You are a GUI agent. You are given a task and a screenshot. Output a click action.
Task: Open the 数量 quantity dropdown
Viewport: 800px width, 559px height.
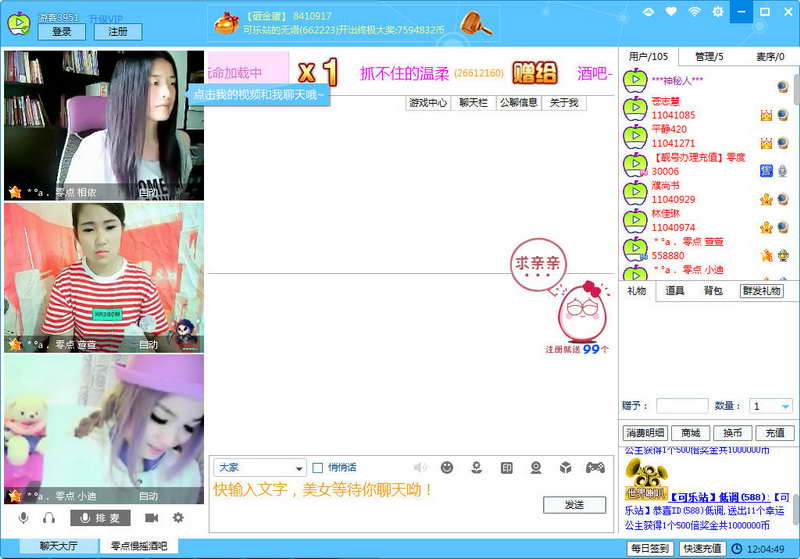[x=771, y=406]
